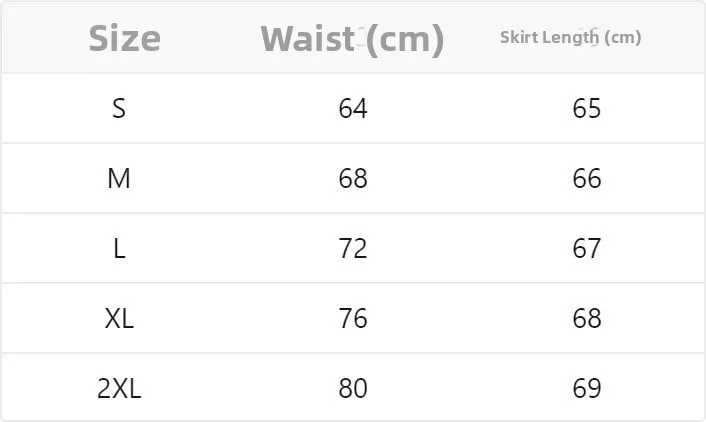This screenshot has height=422, width=706.
Task: Select the 2XL size cell
Action: [119, 388]
